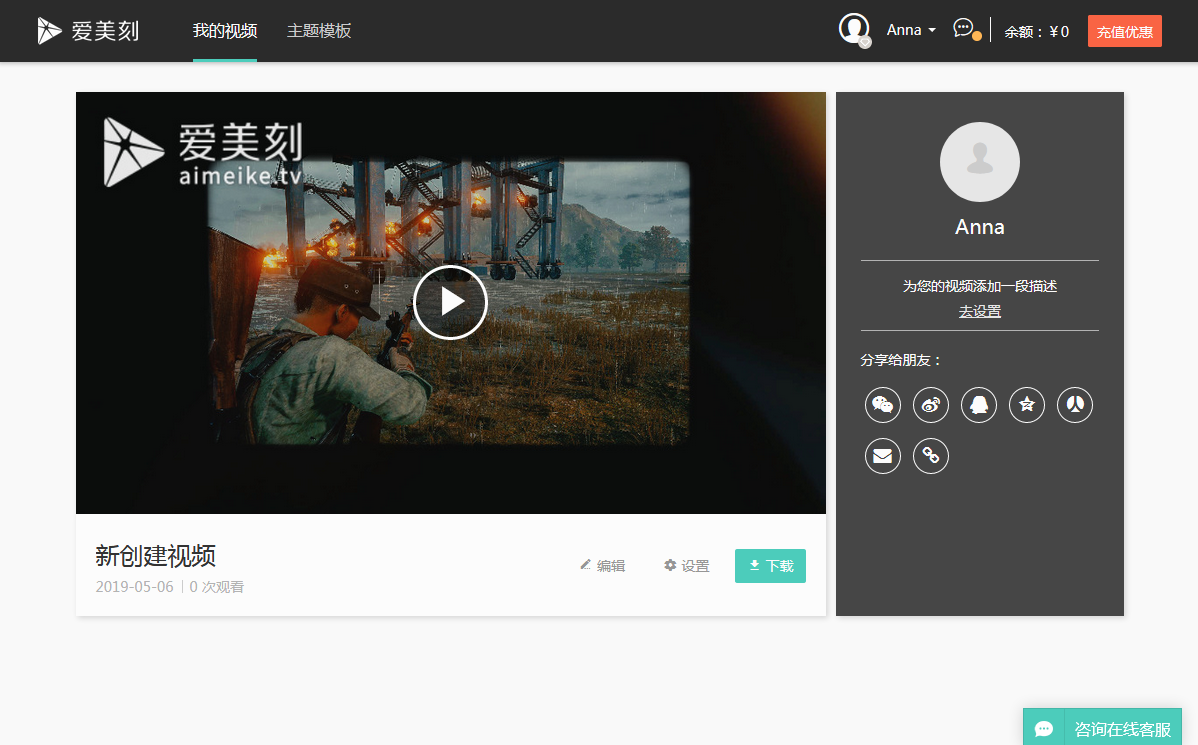Click the video preview thumbnail

[451, 303]
